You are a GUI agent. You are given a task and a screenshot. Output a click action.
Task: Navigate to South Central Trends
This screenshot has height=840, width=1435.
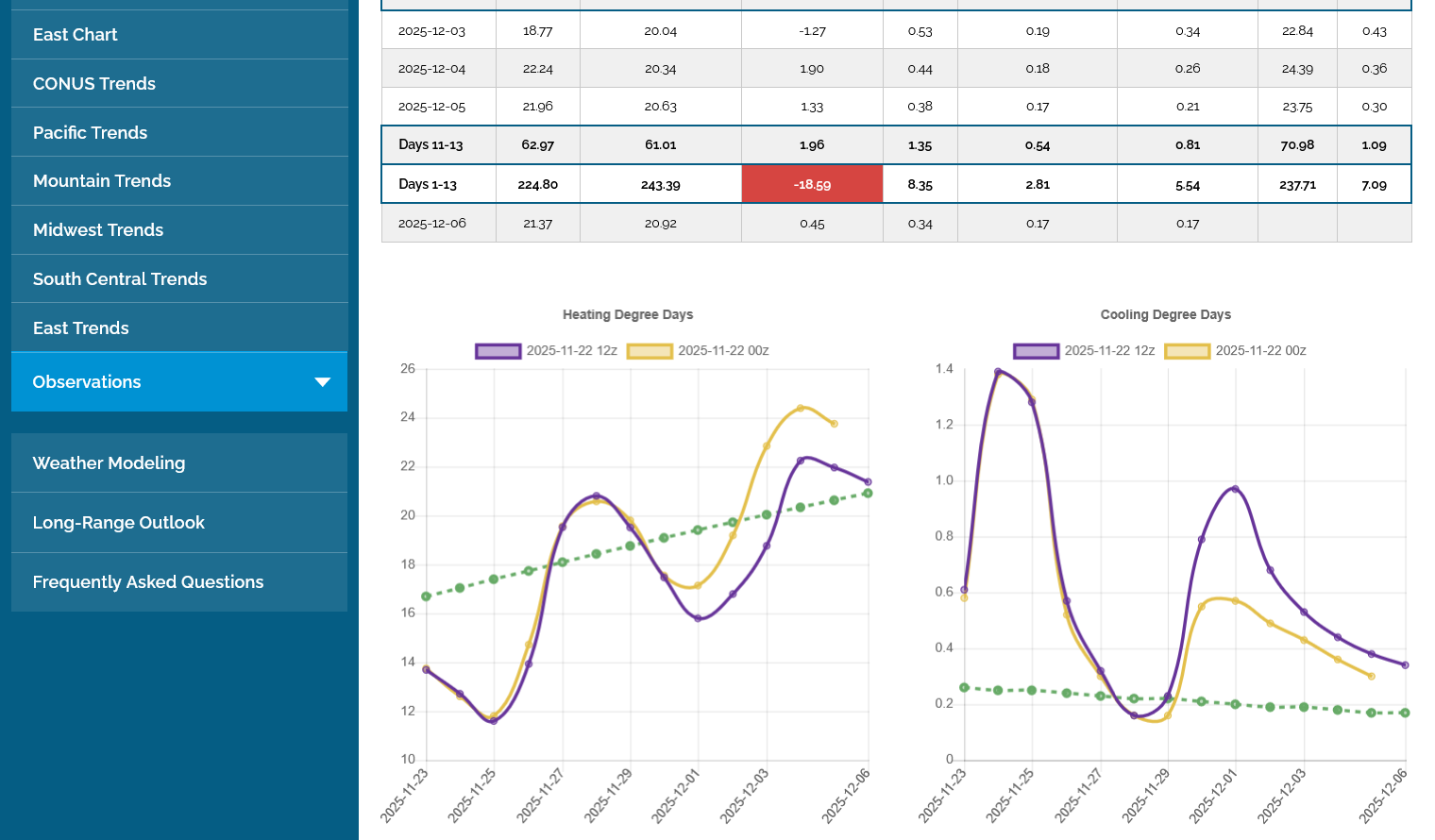click(119, 279)
